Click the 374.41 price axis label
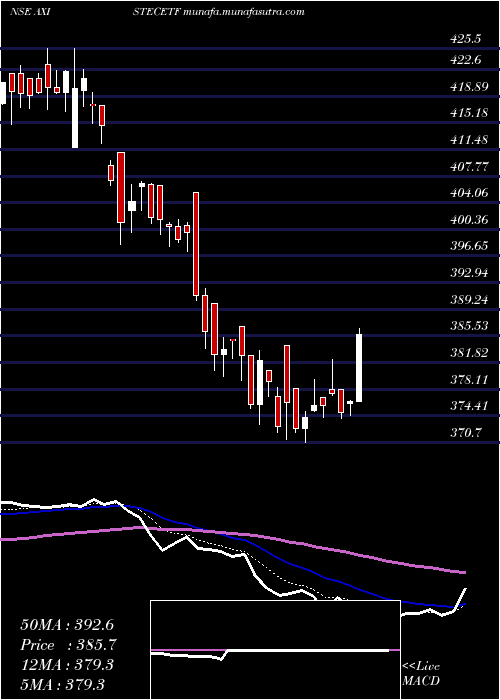The image size is (500, 700). (469, 406)
